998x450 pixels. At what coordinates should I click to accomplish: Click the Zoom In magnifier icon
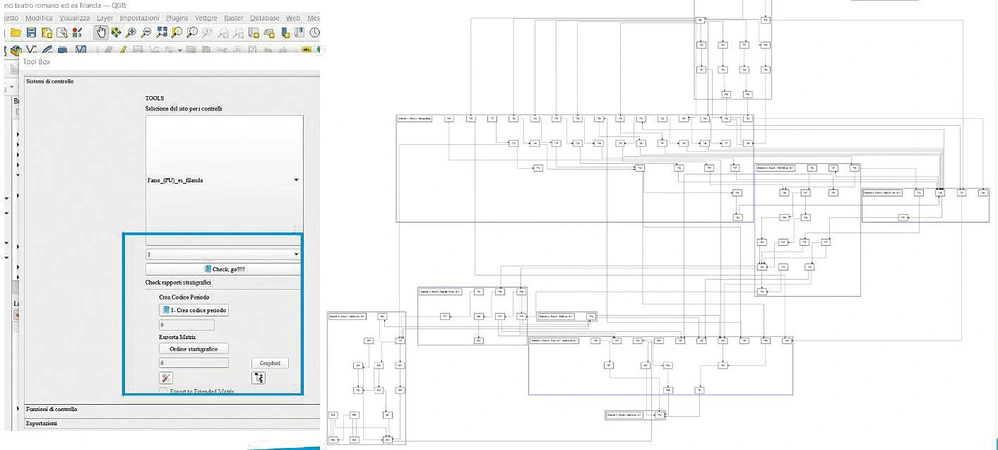point(131,33)
